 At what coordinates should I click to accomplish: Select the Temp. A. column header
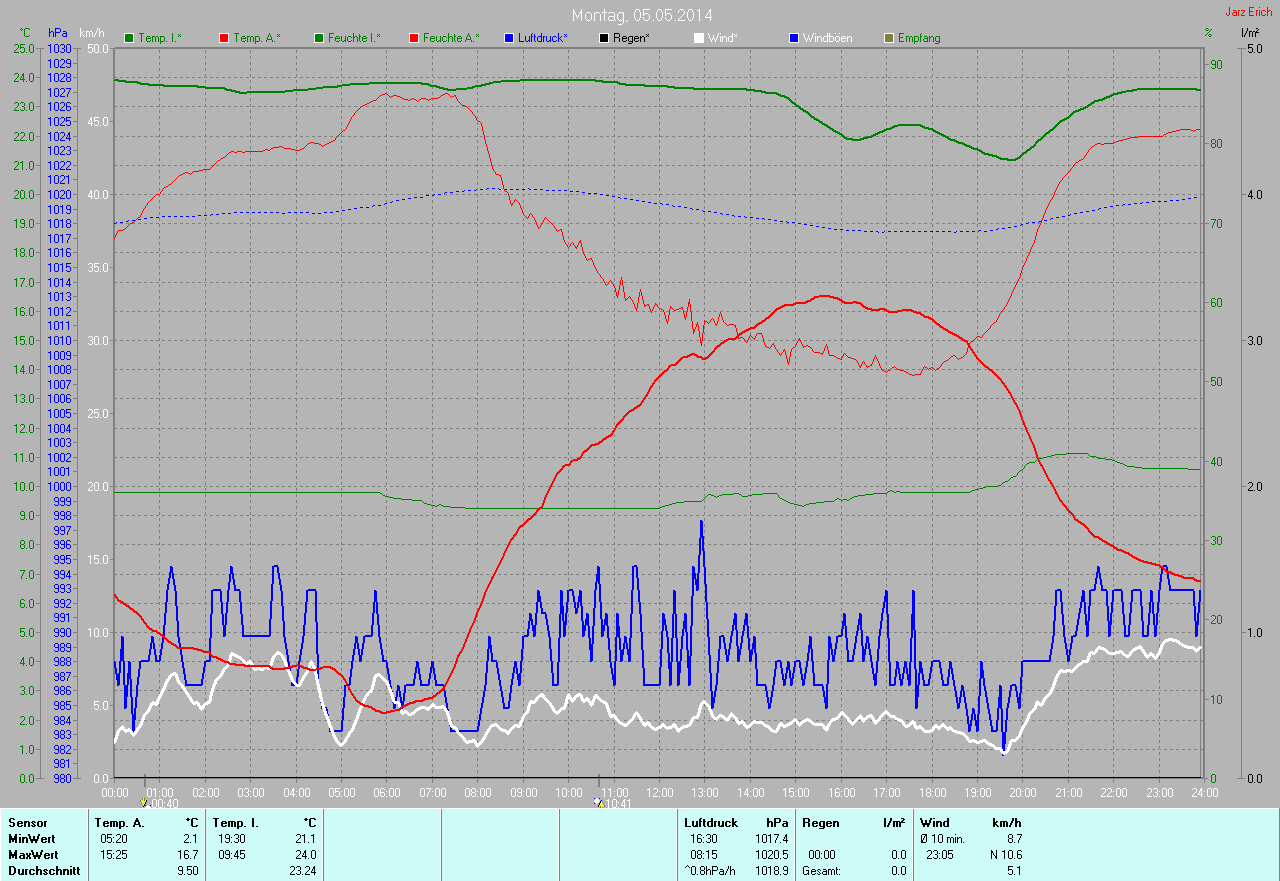tap(119, 823)
